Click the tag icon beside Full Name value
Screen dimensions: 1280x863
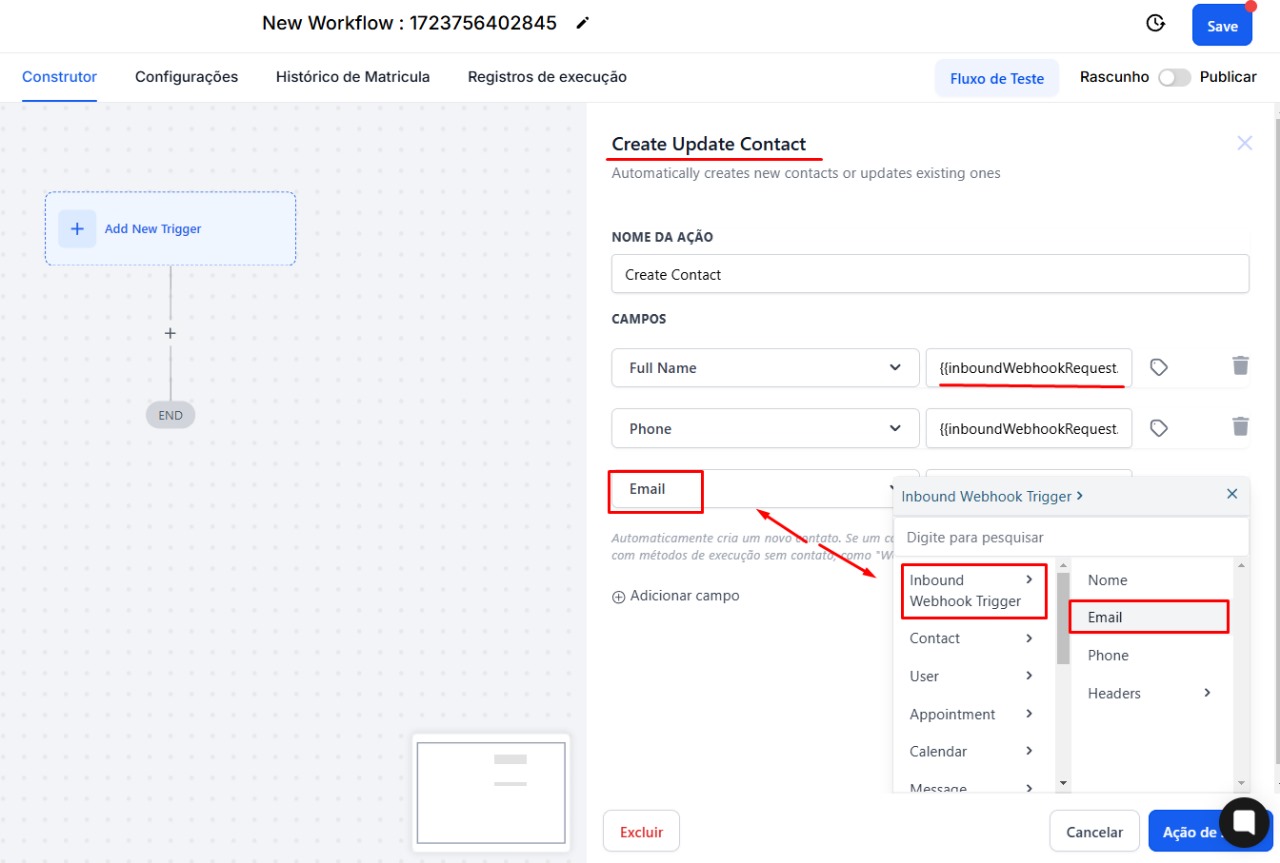coord(1159,367)
